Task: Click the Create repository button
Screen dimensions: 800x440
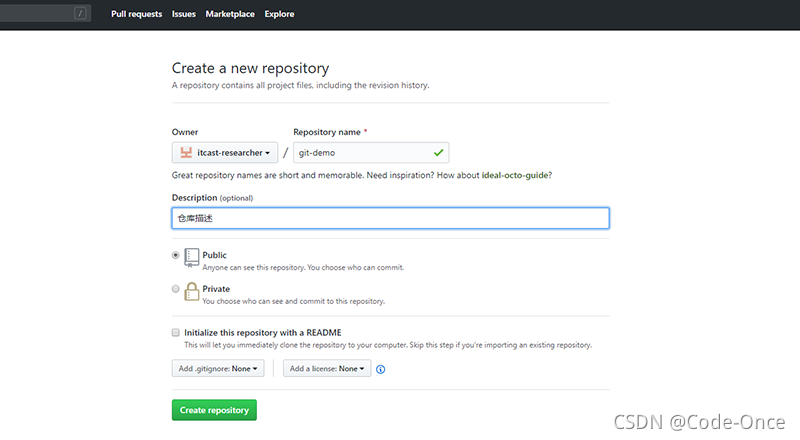Action: pyautogui.click(x=214, y=410)
